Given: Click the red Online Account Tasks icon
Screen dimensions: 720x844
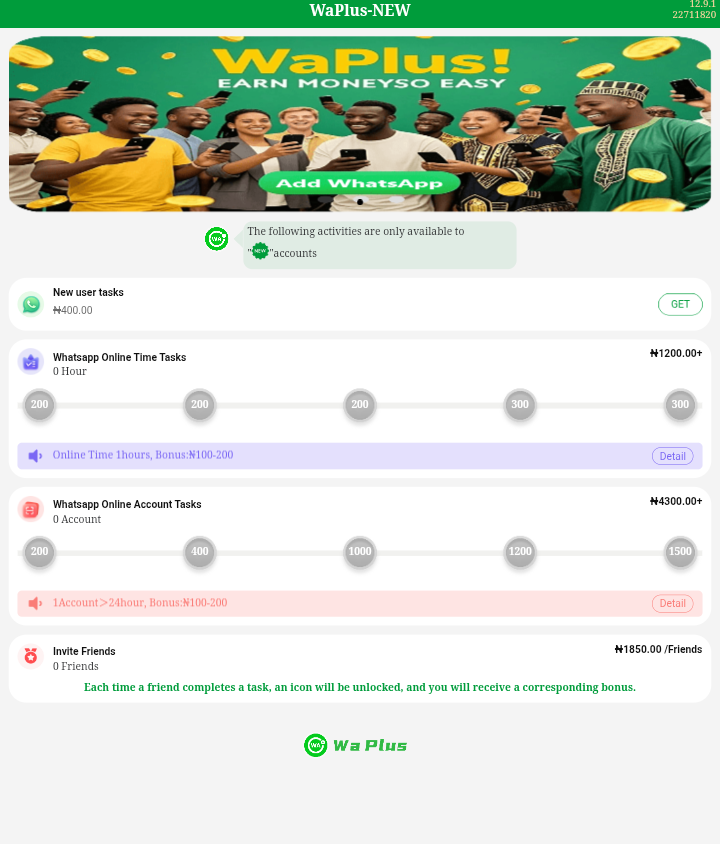Looking at the screenshot, I should pyautogui.click(x=31, y=509).
